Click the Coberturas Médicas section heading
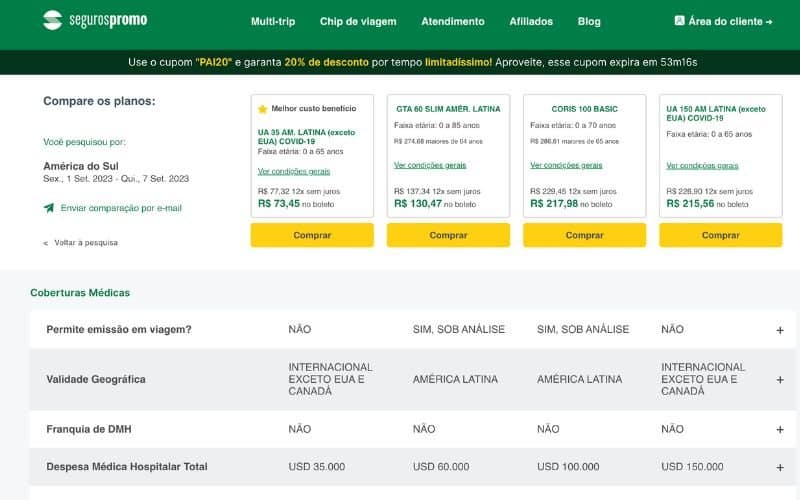Screen dimensions: 800x500 point(80,293)
